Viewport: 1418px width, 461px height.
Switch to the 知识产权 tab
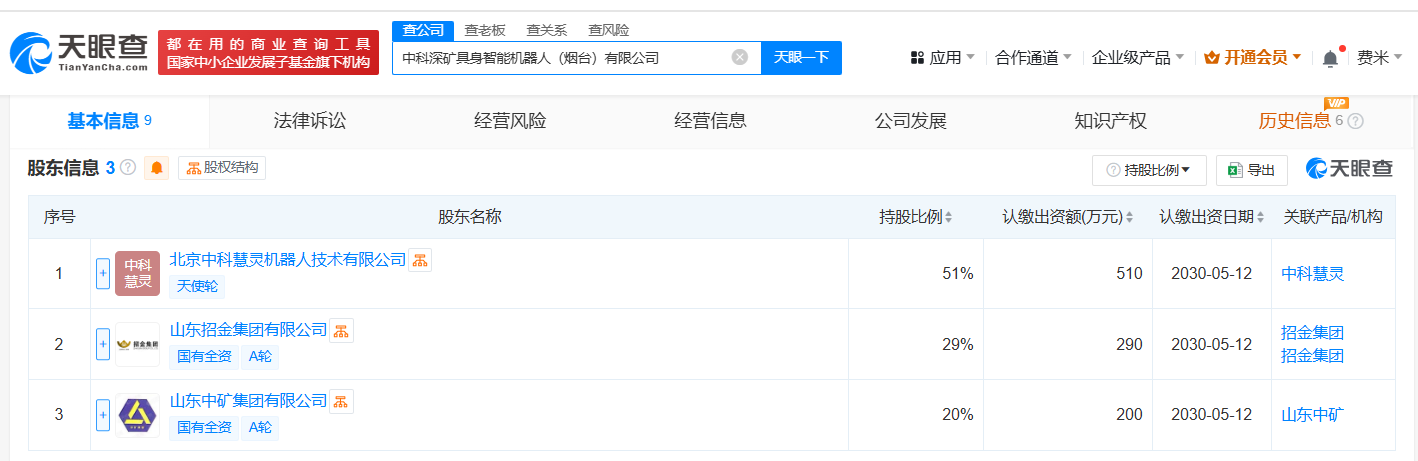pyautogui.click(x=1110, y=121)
